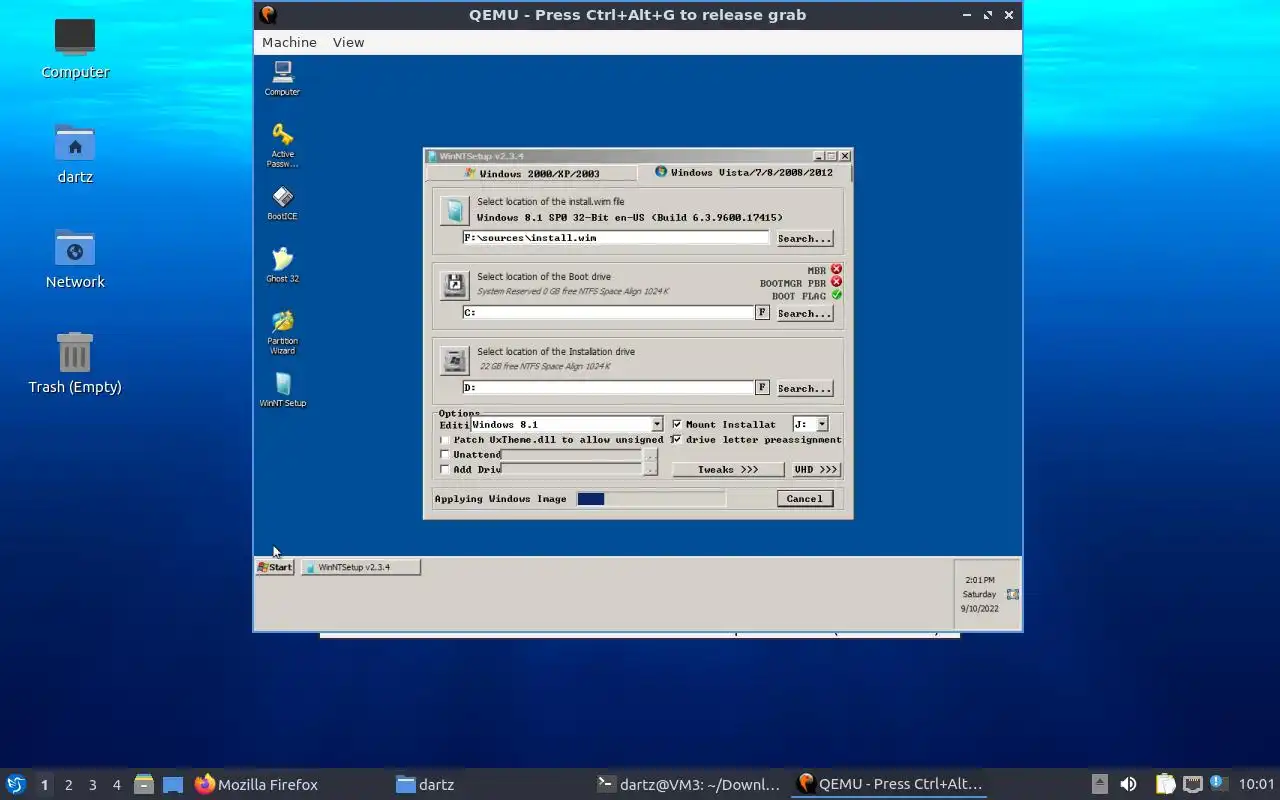1280x800 pixels.
Task: Click the F format button beside D:
Action: tap(762, 388)
